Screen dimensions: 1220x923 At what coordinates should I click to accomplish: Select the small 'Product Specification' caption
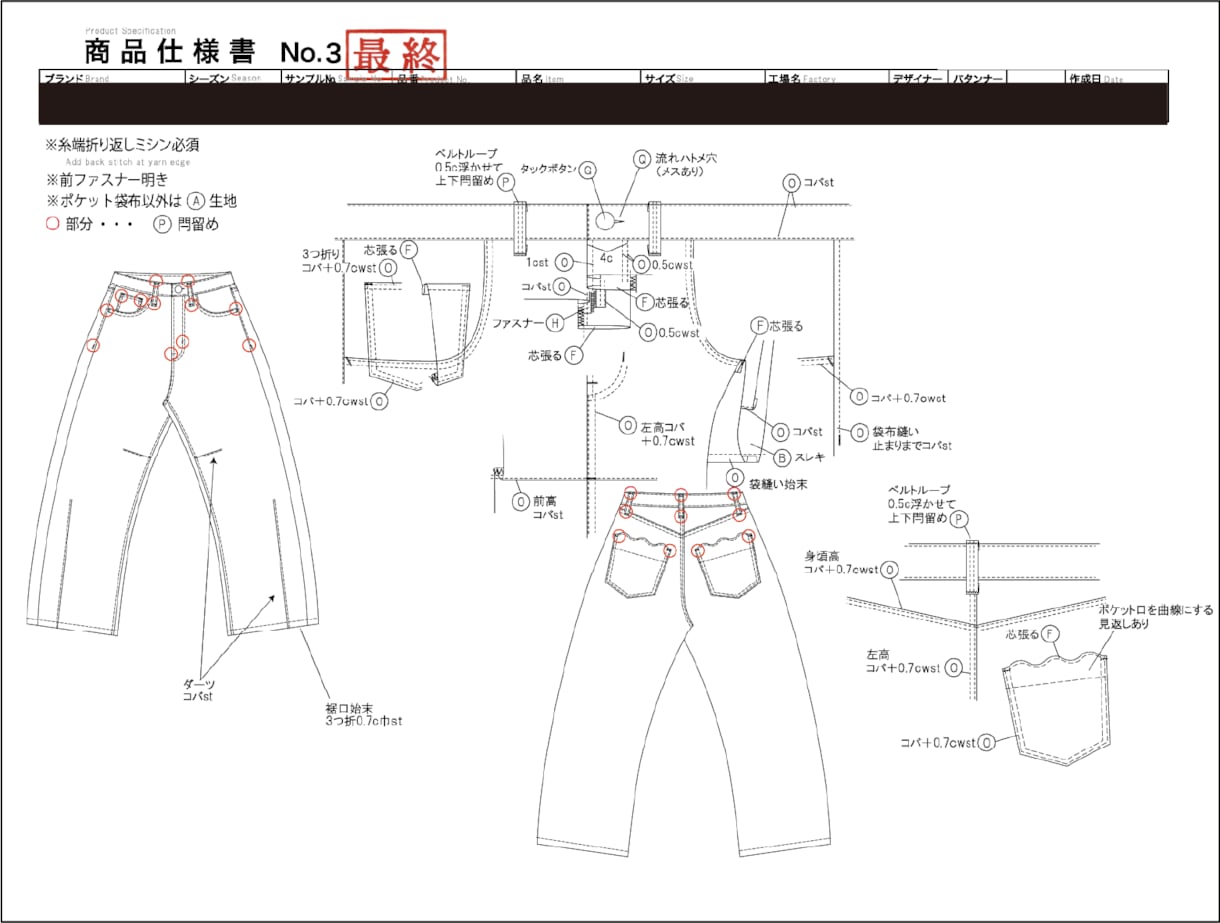(130, 31)
